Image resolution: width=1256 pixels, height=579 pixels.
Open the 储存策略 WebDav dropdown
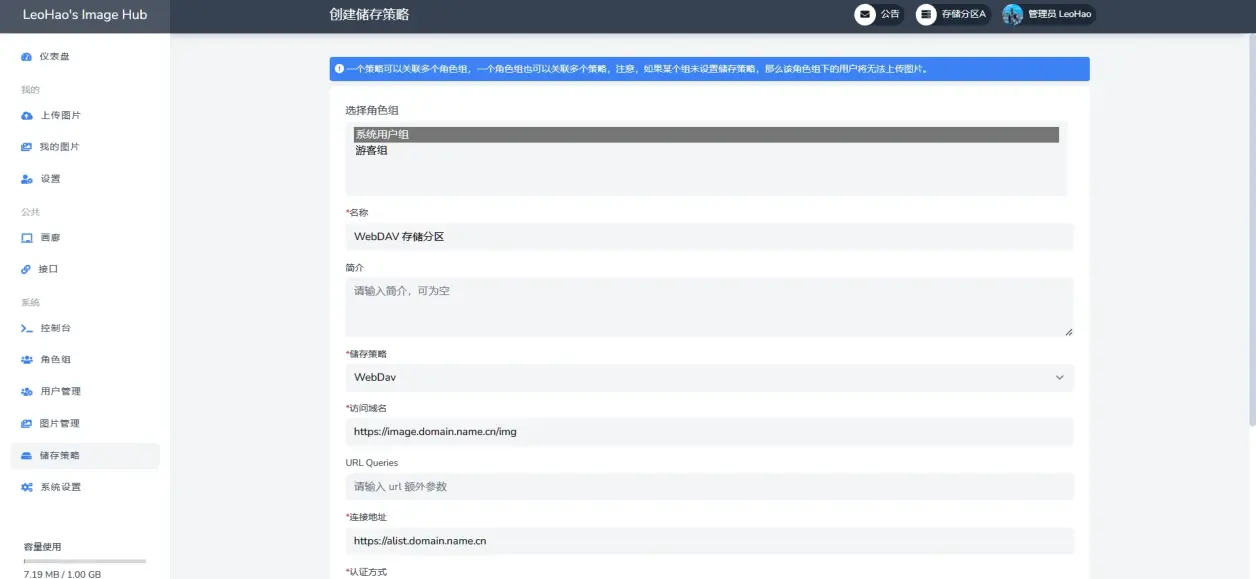click(x=709, y=377)
